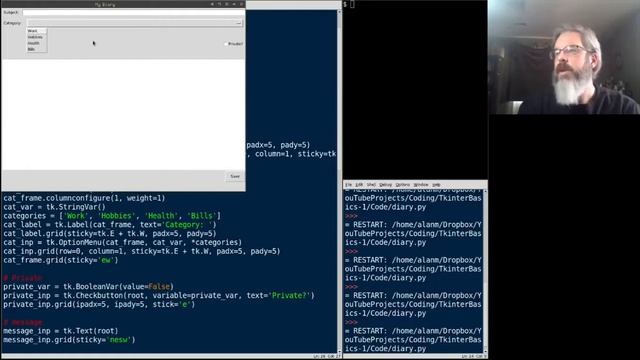Image resolution: width=640 pixels, height=360 pixels.
Task: Click the 'private_var = tk.BooleanVar' code line
Action: 89,287
